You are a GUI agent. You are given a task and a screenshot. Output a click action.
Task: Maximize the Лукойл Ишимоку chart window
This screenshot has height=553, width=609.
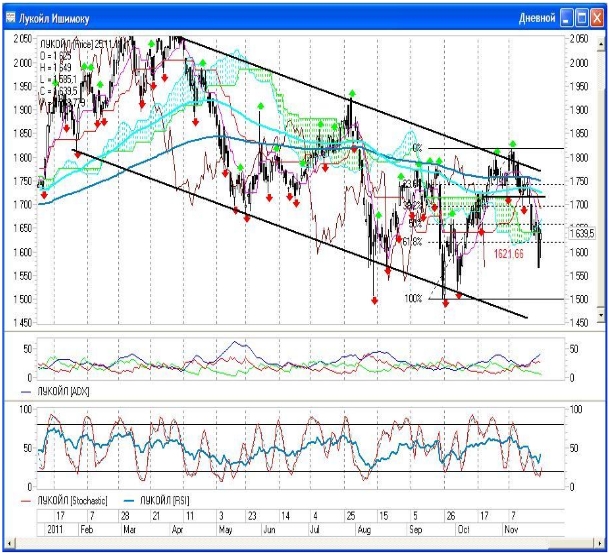pos(581,18)
